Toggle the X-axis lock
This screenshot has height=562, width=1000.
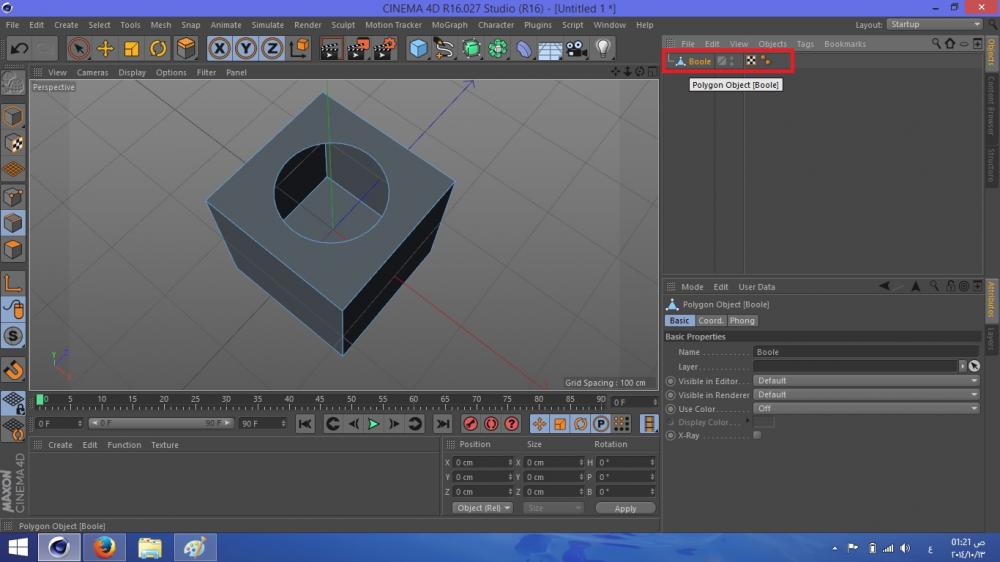(x=219, y=48)
